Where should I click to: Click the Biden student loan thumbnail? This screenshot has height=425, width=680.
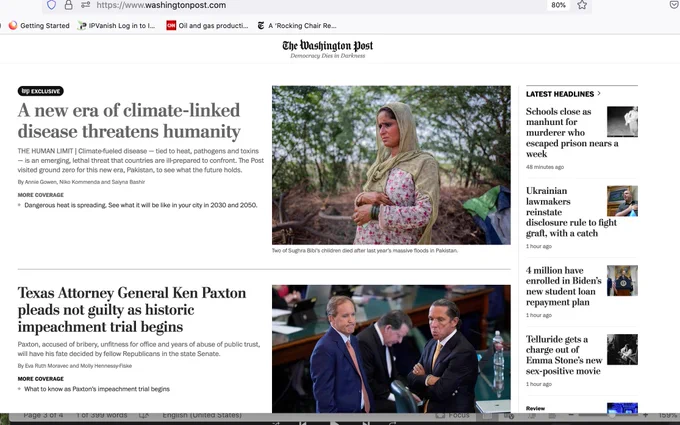(x=622, y=281)
